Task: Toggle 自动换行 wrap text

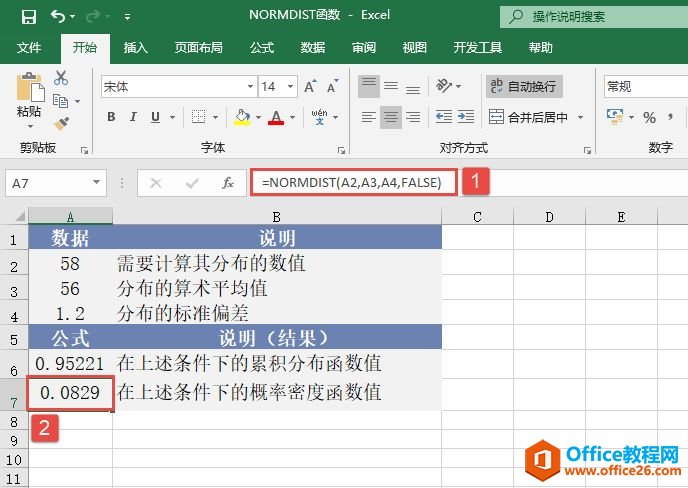Action: tap(524, 86)
